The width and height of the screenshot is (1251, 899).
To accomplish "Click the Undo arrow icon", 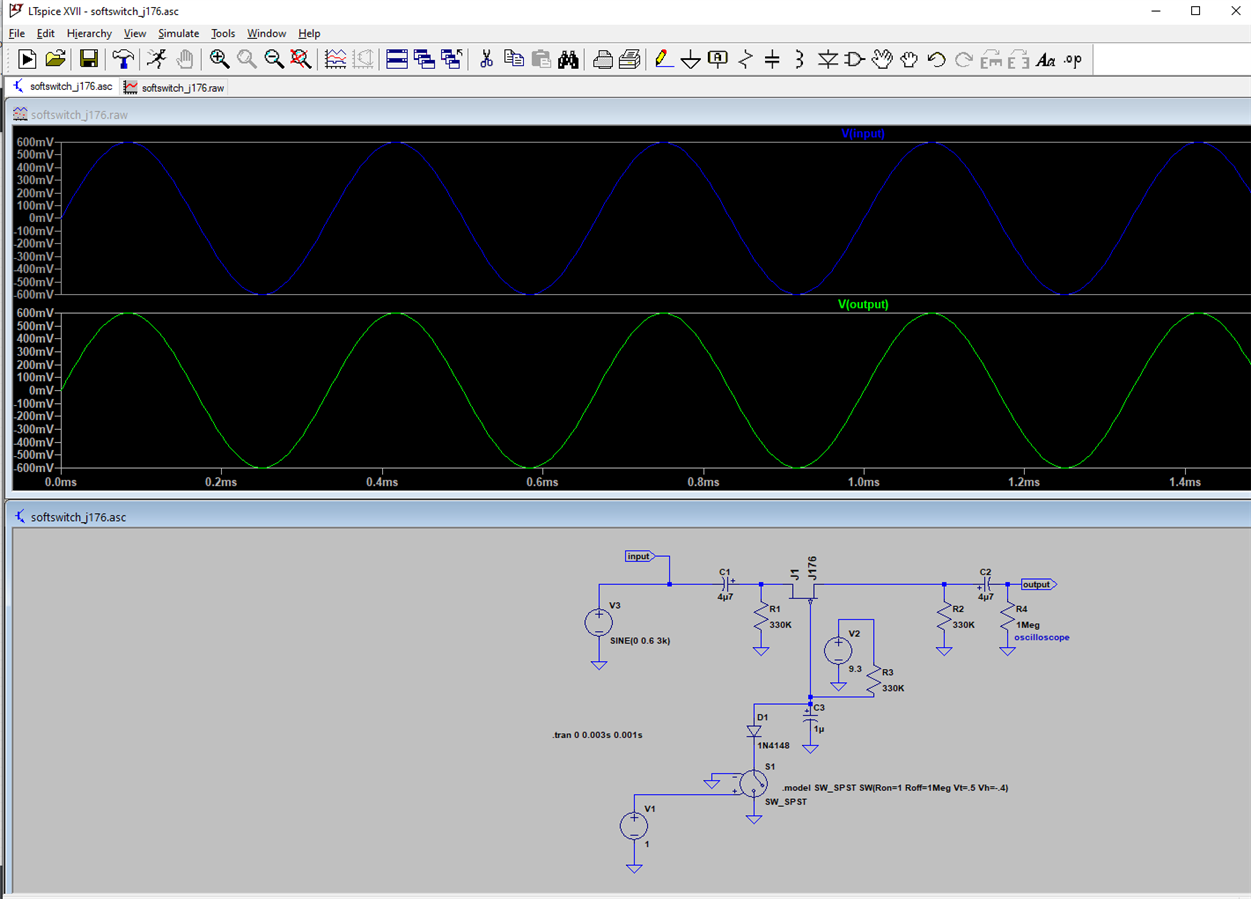I will pos(936,60).
